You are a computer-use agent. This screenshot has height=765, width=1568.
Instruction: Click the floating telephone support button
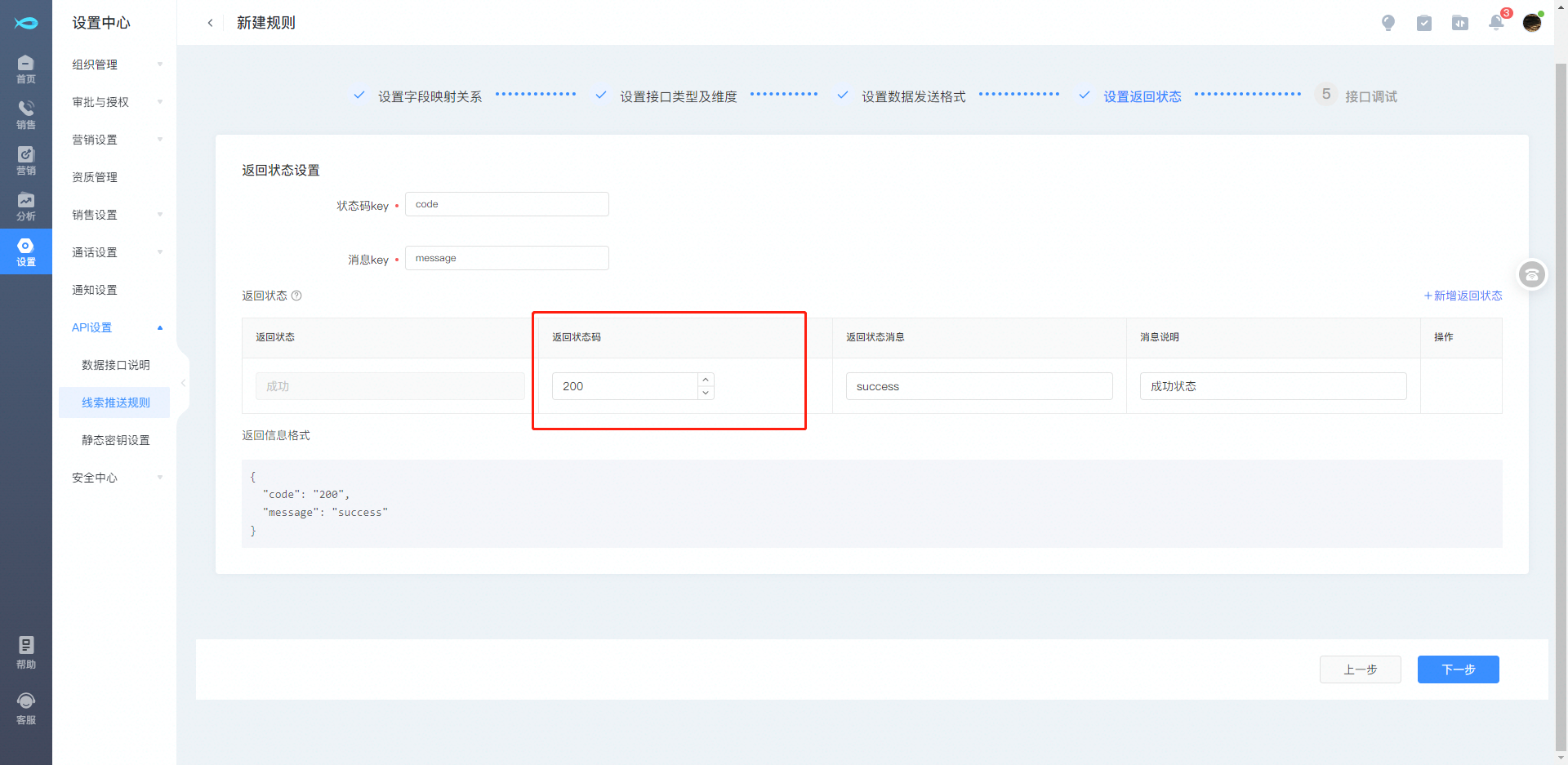click(x=1532, y=275)
